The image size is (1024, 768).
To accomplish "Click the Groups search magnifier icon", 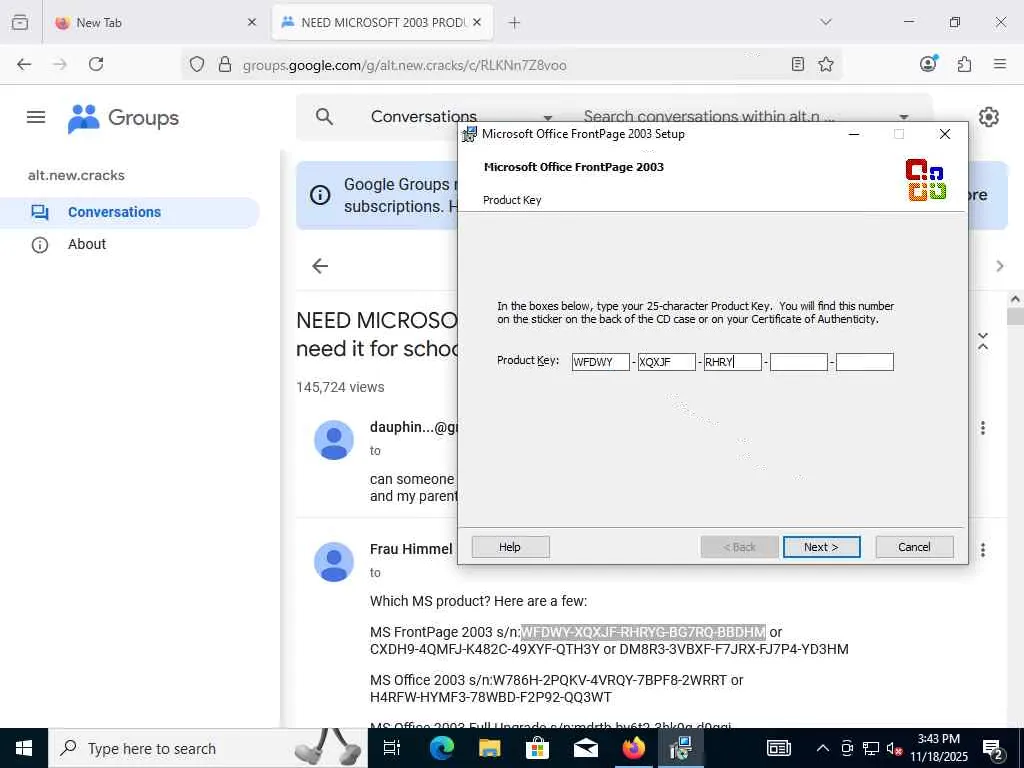I will click(x=324, y=117).
